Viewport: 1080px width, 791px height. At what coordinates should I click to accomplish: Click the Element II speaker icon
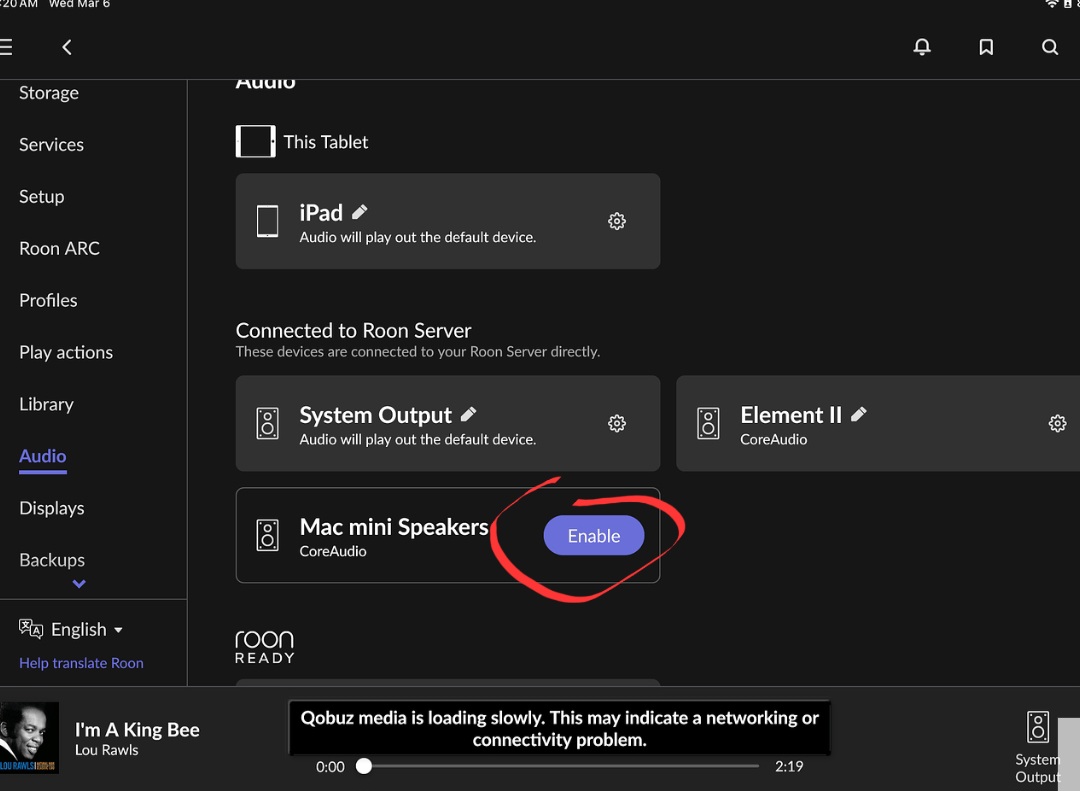click(x=708, y=423)
